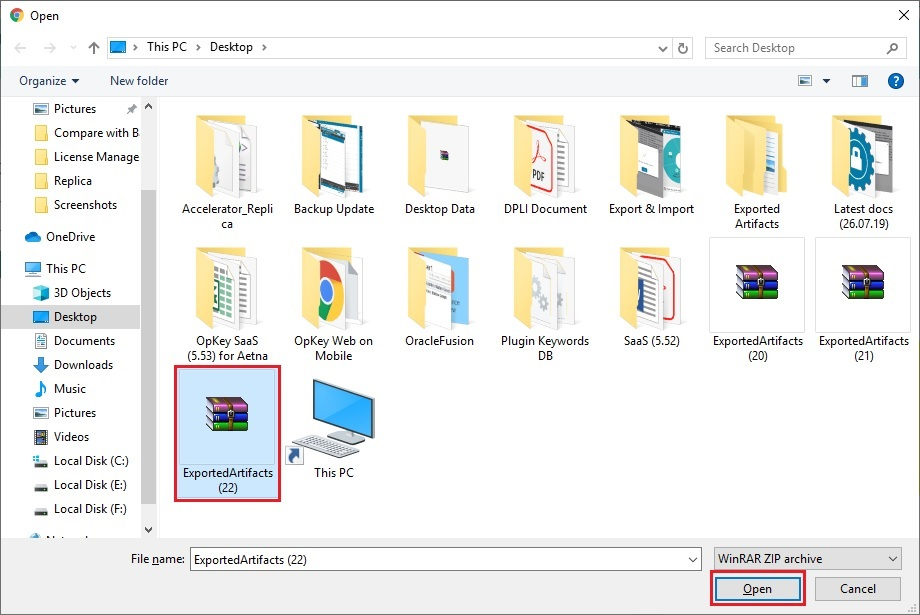Select the Desktop Data folder
920x615 pixels.
[439, 163]
